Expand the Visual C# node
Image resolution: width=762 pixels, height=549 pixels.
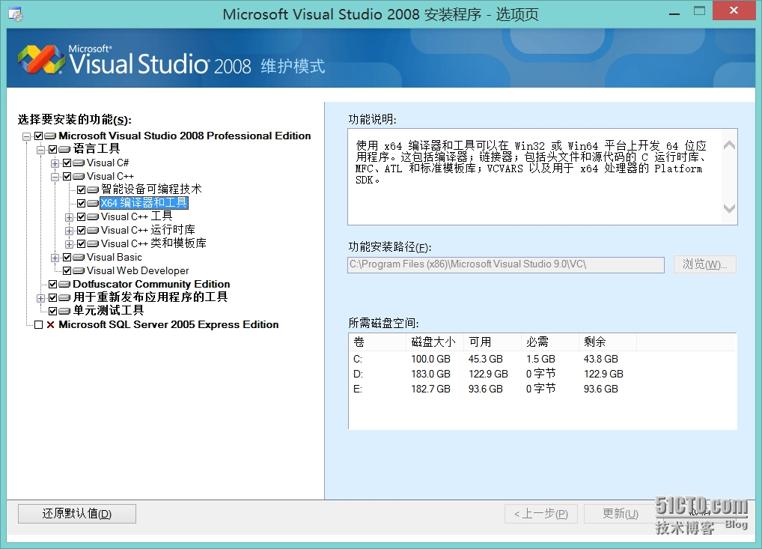55,163
